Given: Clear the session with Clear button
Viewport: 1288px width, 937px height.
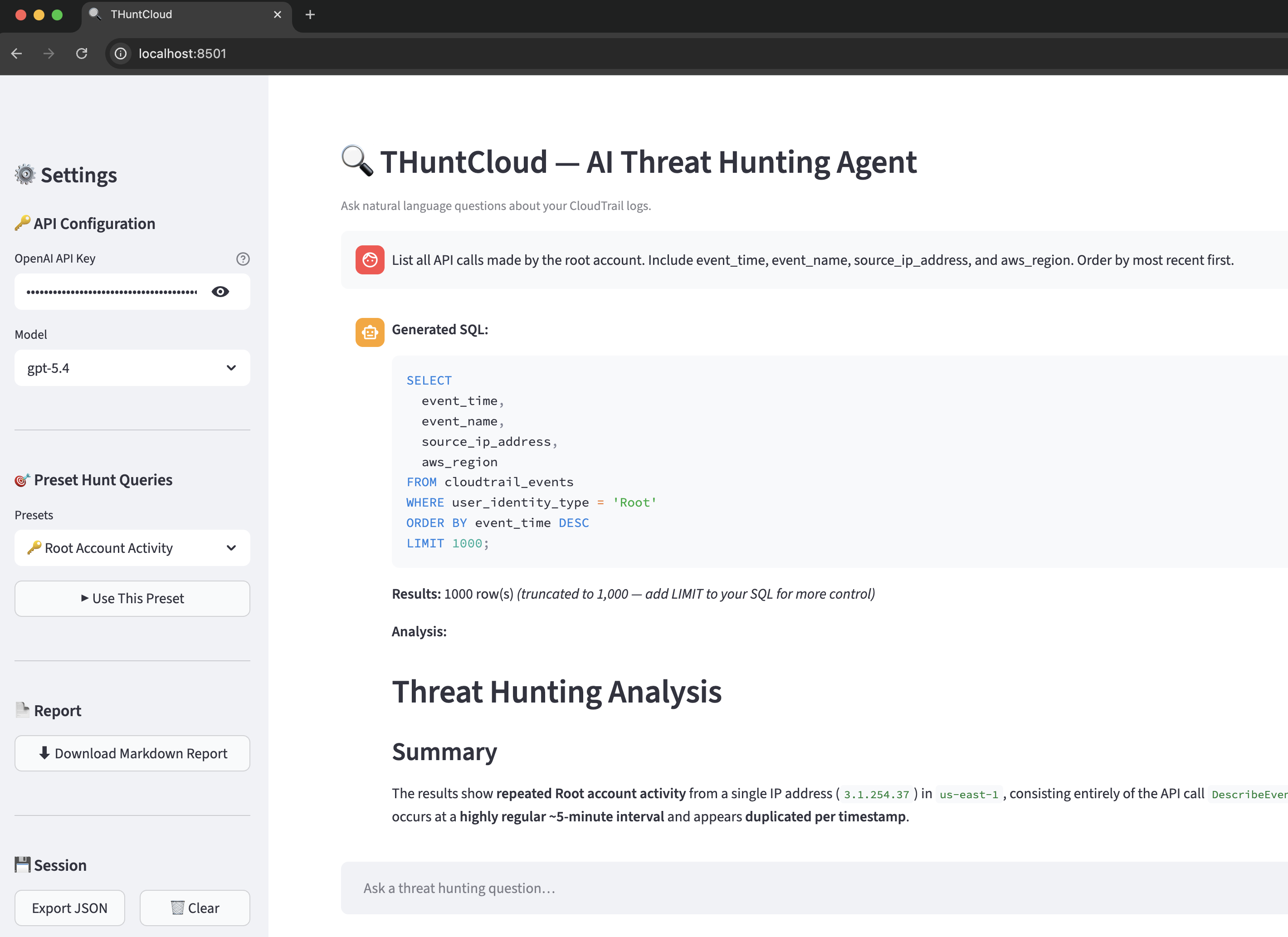Looking at the screenshot, I should (195, 908).
